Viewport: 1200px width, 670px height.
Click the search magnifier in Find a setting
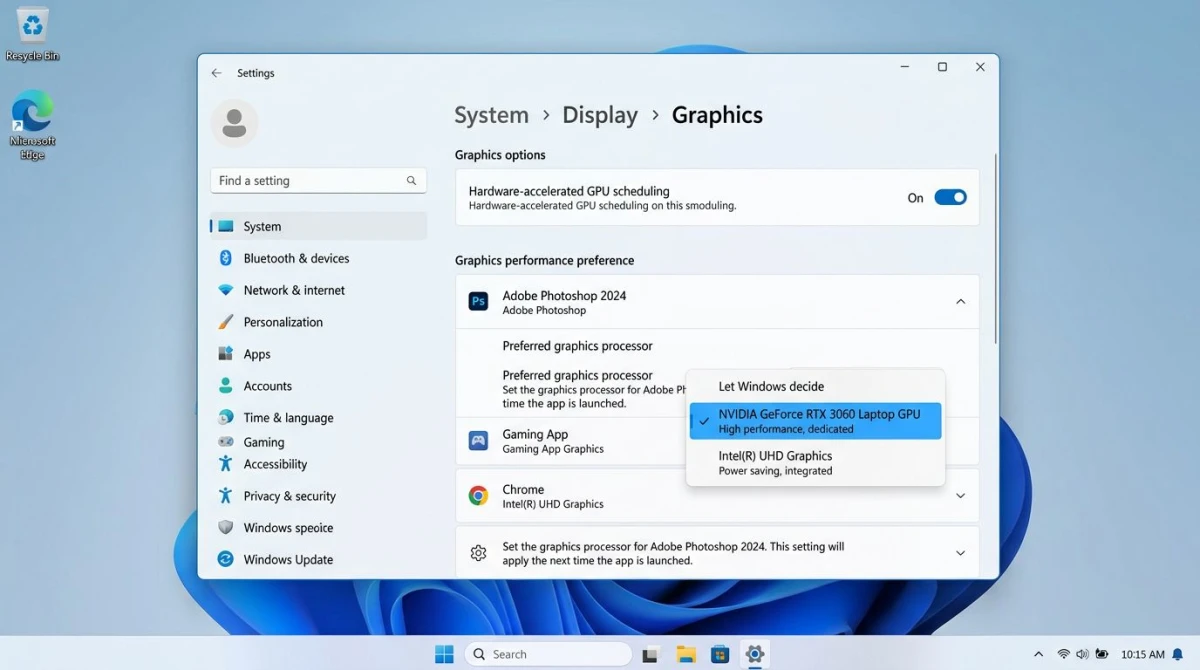(411, 181)
